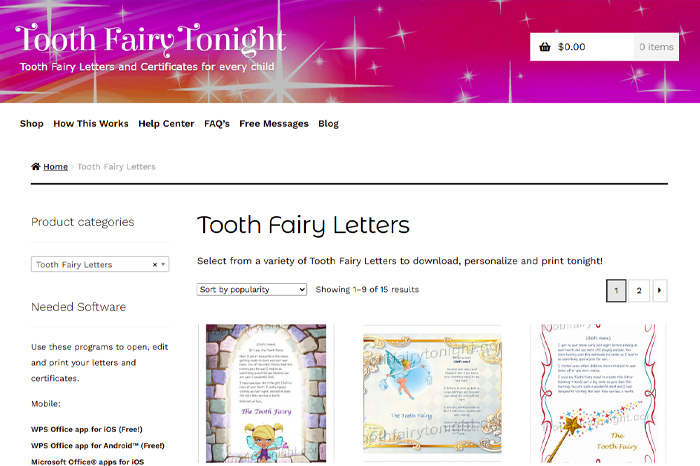Navigate to the FAQ's page
The width and height of the screenshot is (700, 466).
click(x=217, y=124)
